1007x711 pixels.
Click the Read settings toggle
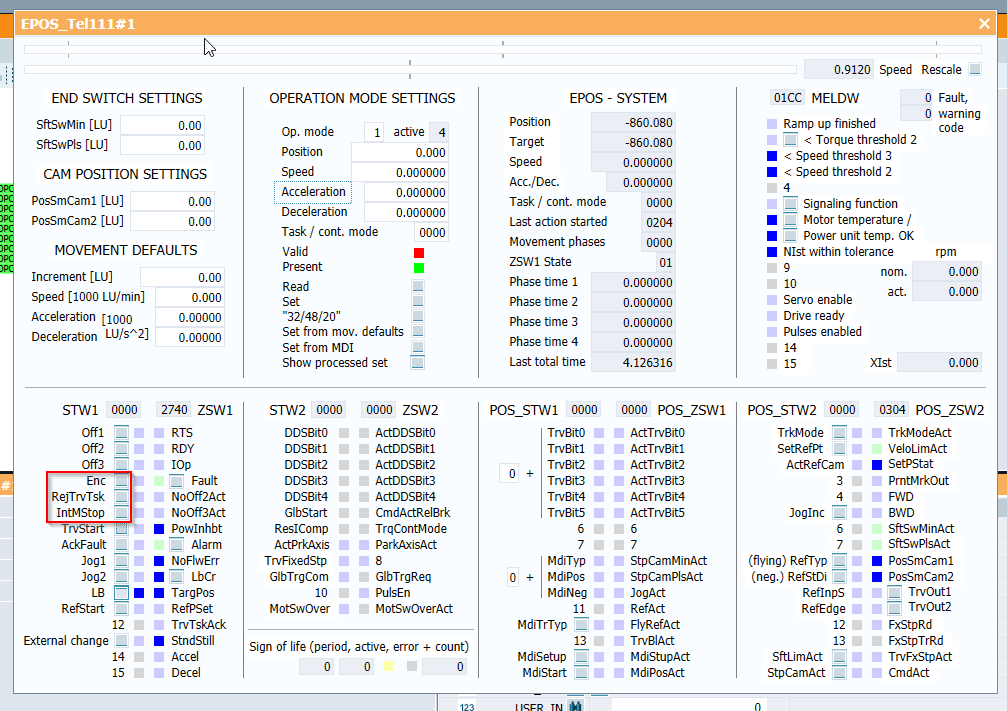pyautogui.click(x=418, y=286)
